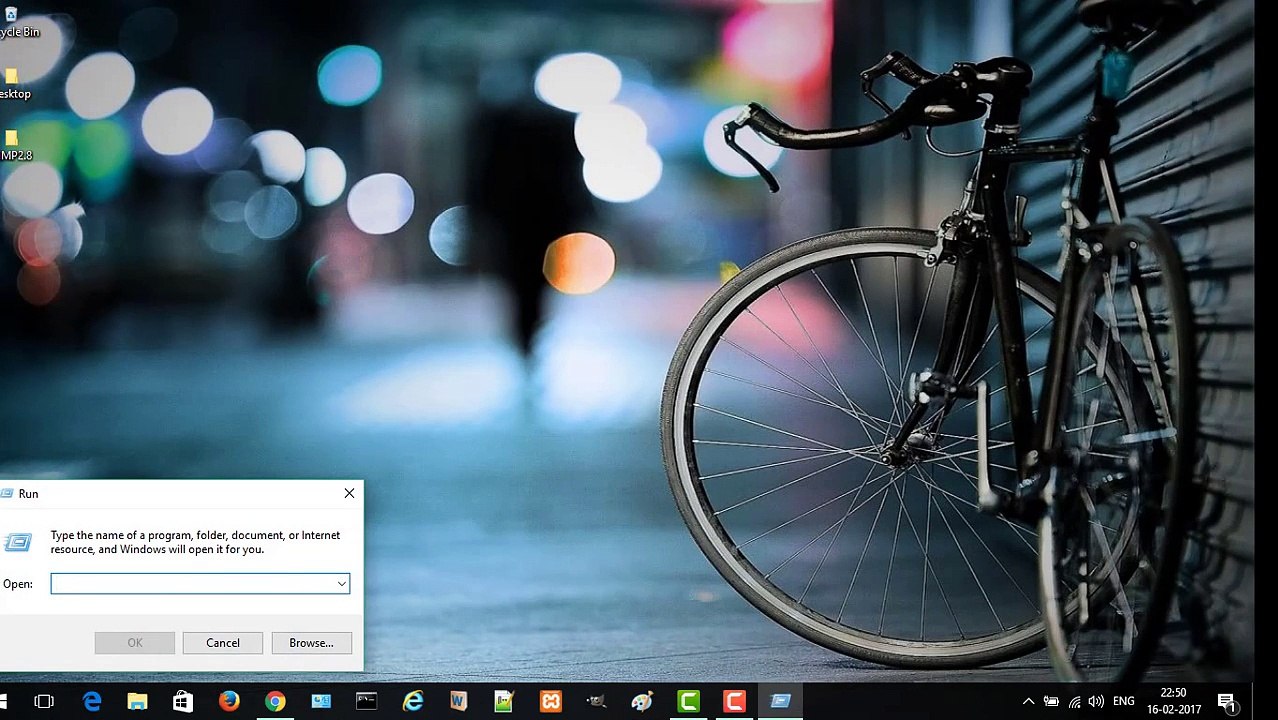Click Cancel in the Run dialog
Screen dimensions: 1278x720
coord(223,643)
